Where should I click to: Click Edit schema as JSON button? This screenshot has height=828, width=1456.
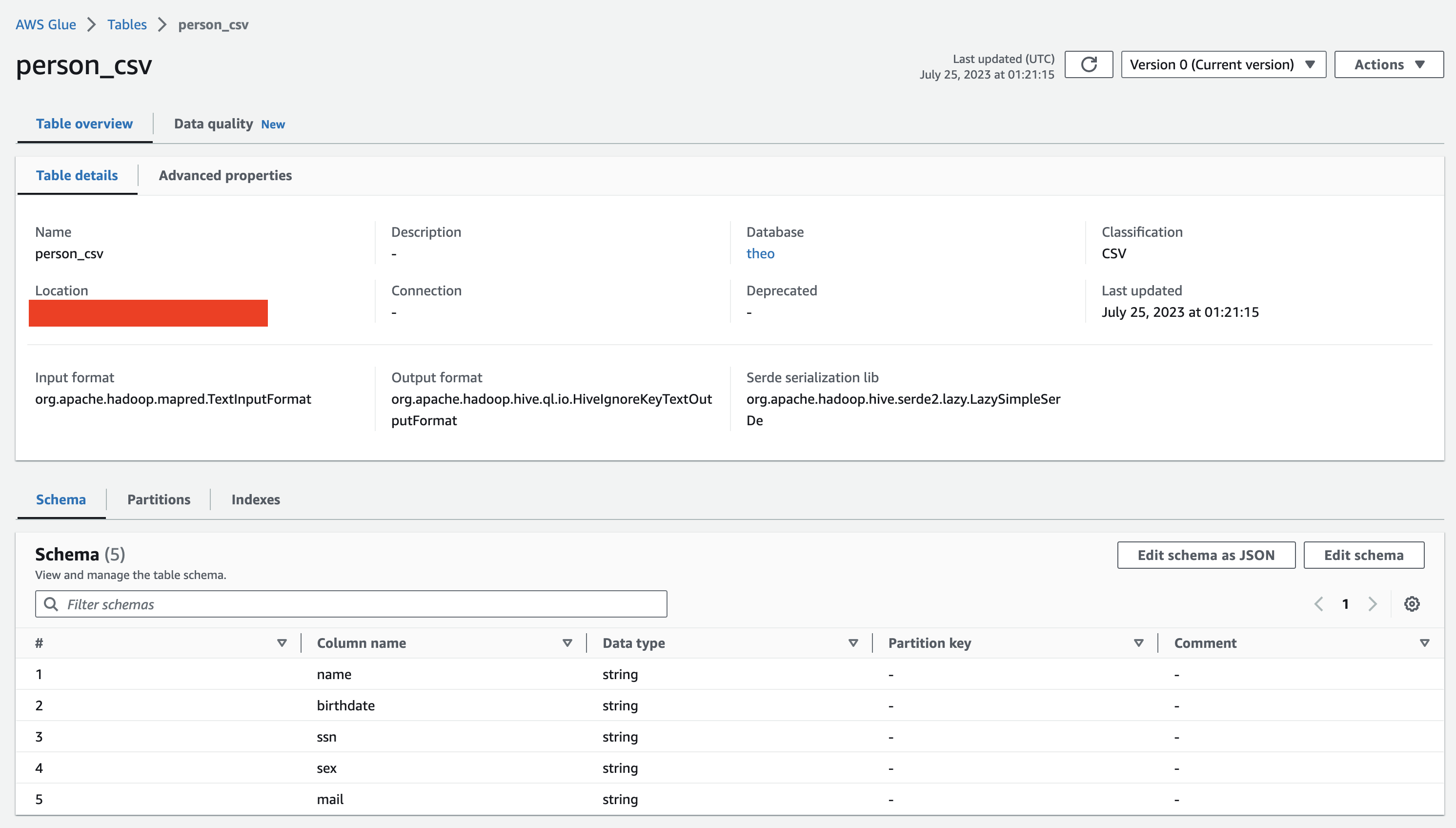(1205, 555)
